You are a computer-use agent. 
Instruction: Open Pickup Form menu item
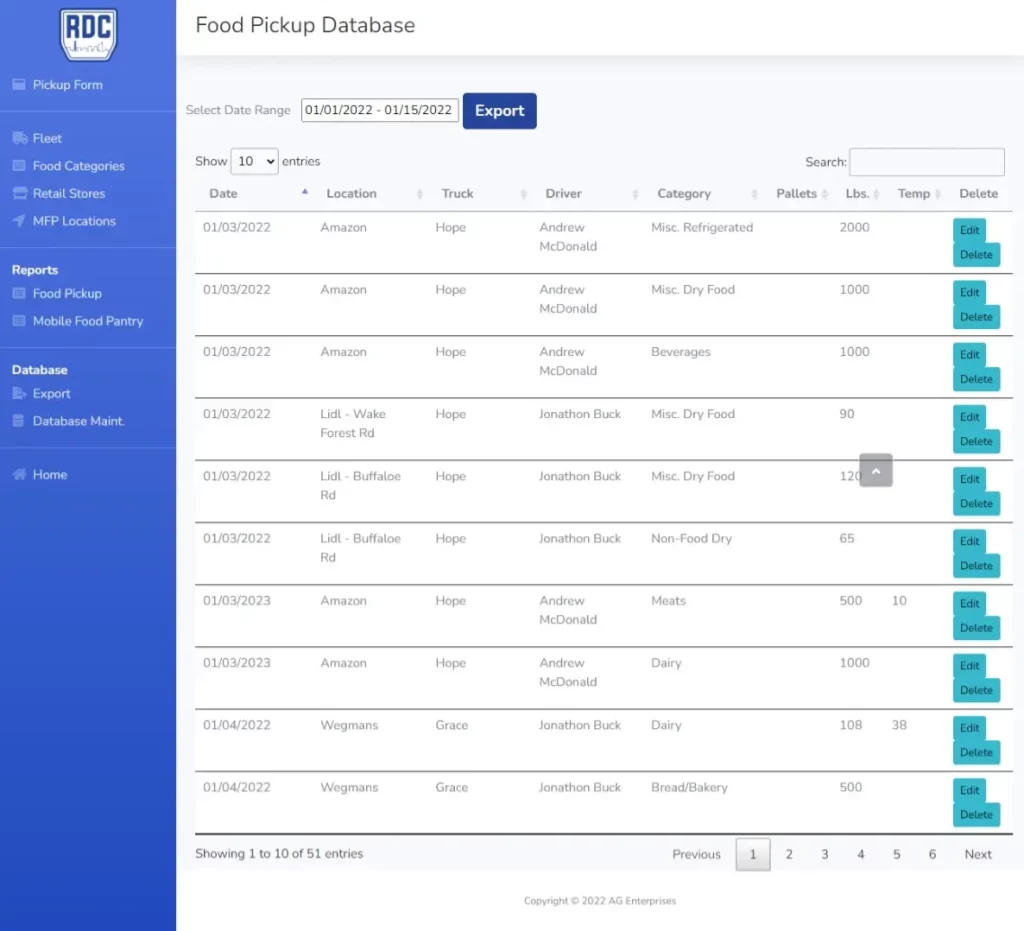click(x=68, y=85)
